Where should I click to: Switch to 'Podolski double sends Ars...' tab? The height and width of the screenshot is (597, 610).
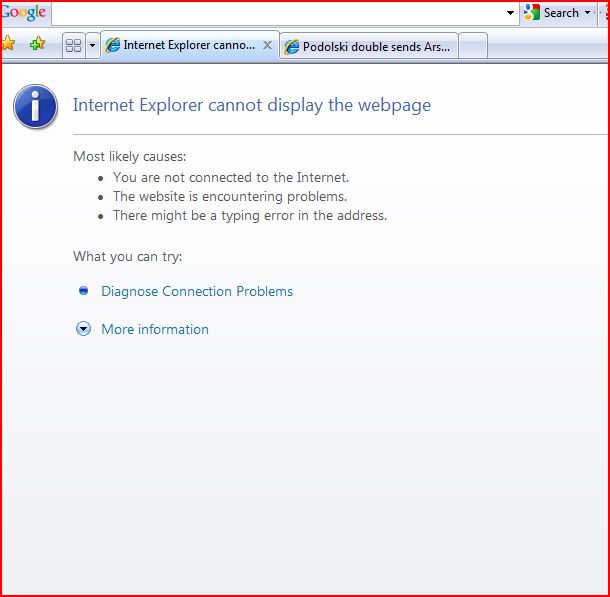(368, 46)
